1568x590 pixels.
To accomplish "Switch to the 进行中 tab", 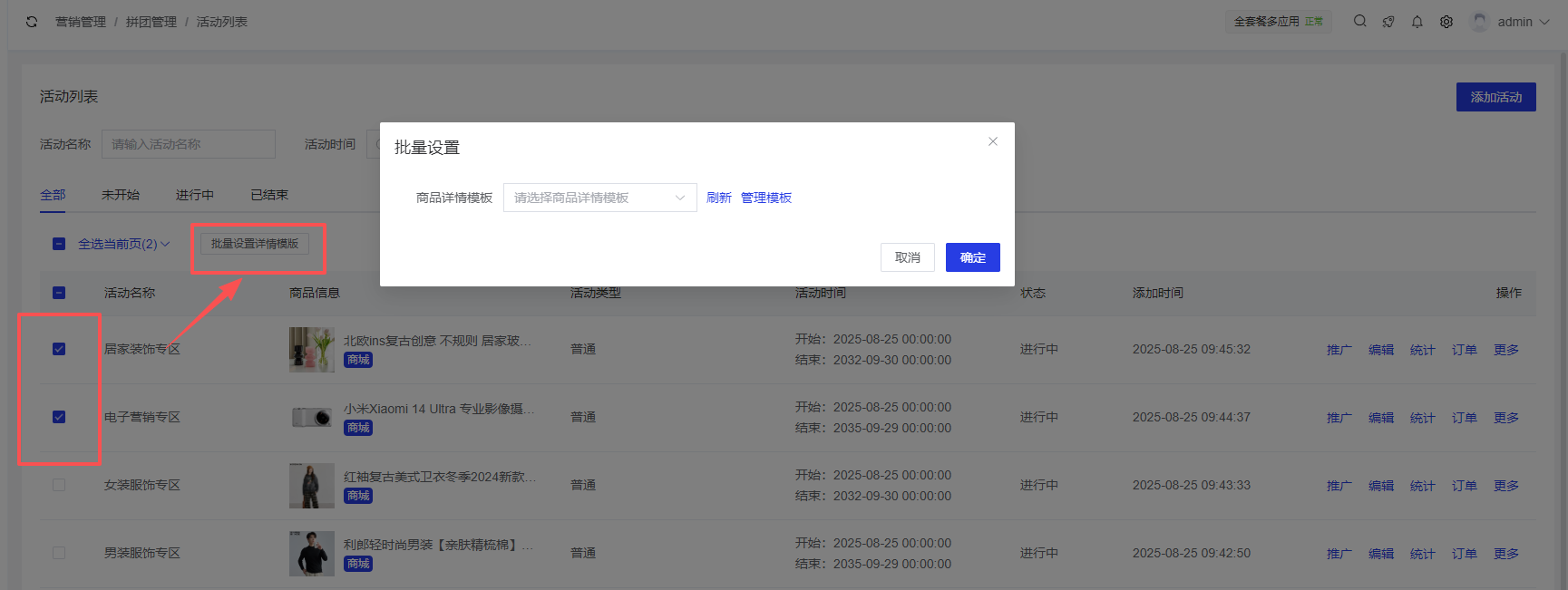I will coord(195,195).
